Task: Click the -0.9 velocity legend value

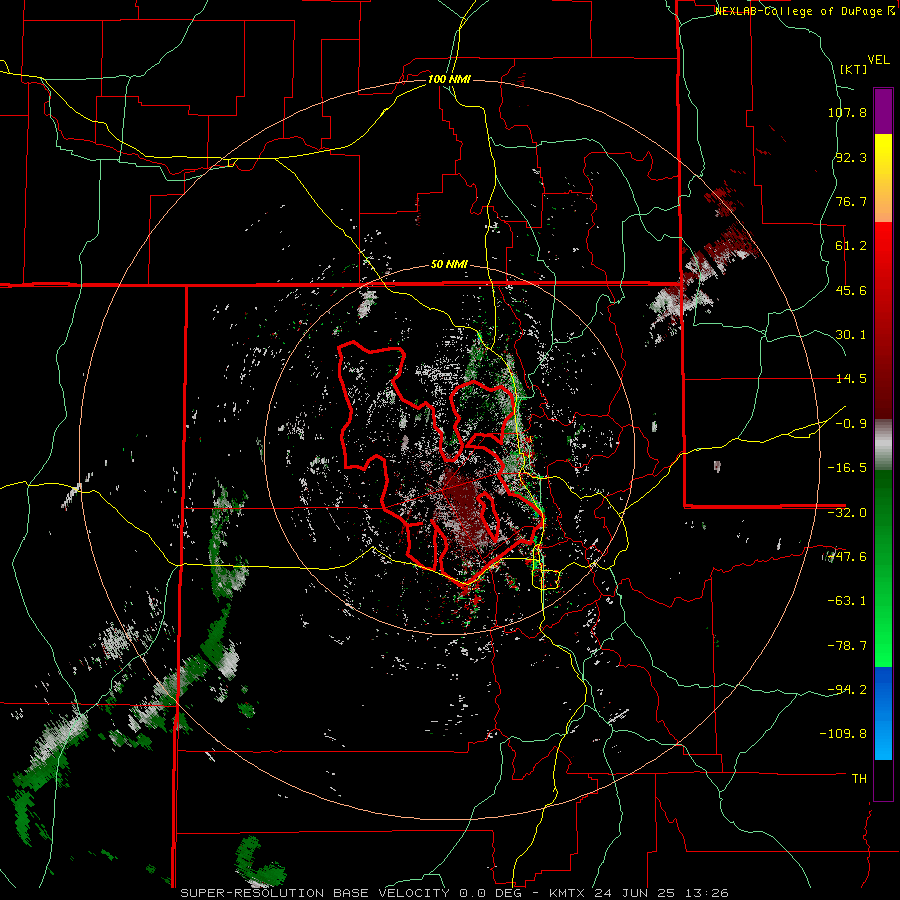Action: 851,424
